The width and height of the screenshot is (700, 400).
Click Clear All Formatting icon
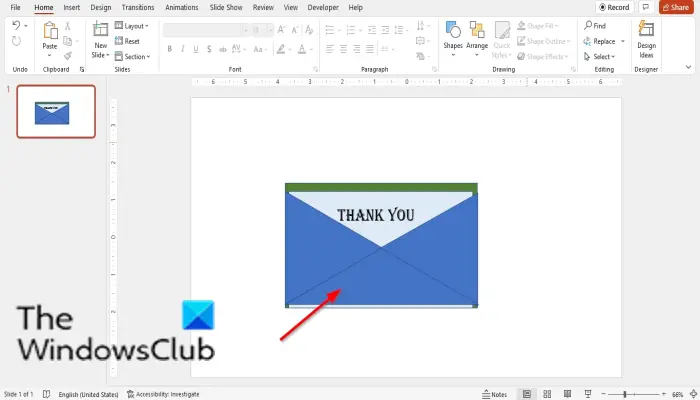click(309, 30)
